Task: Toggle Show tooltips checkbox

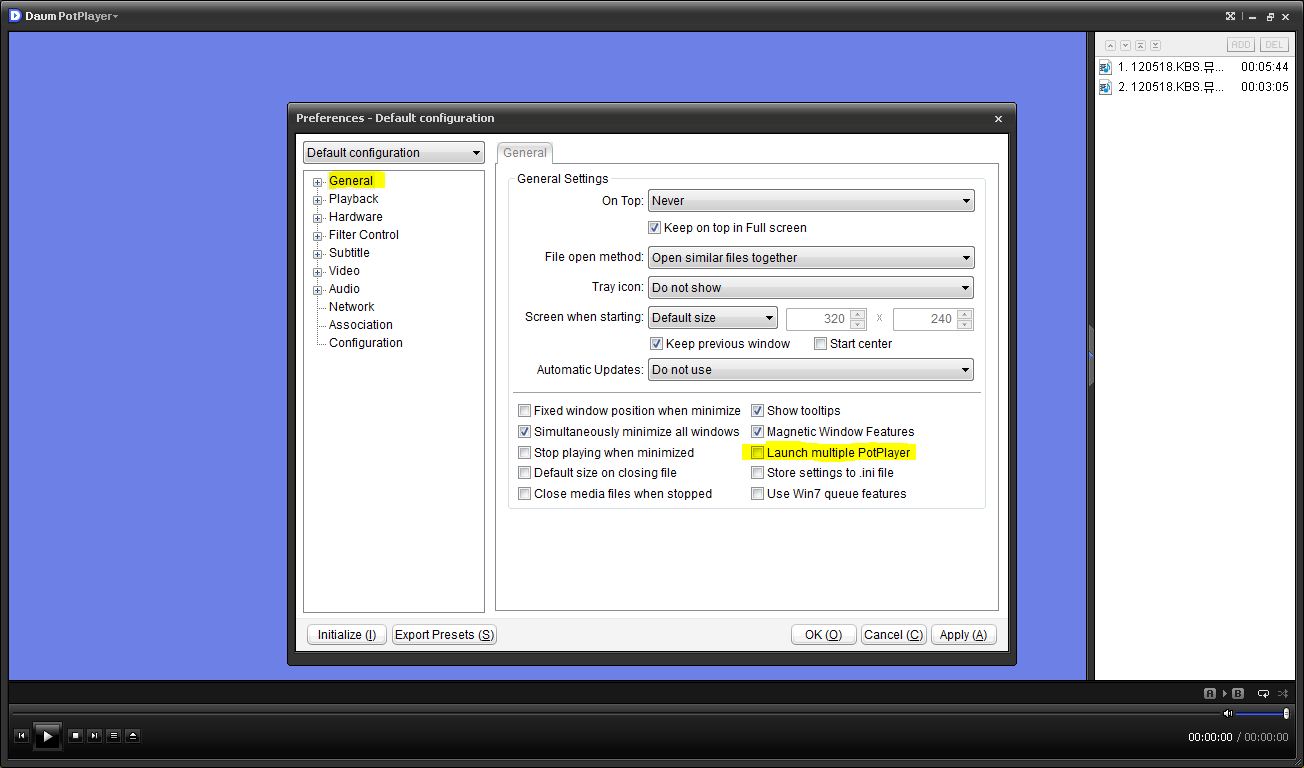Action: [x=757, y=411]
